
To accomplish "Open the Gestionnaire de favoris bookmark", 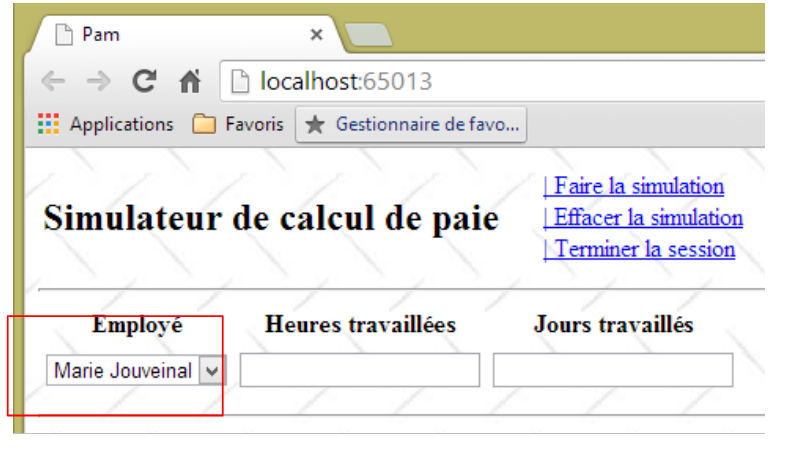I will pyautogui.click(x=411, y=125).
